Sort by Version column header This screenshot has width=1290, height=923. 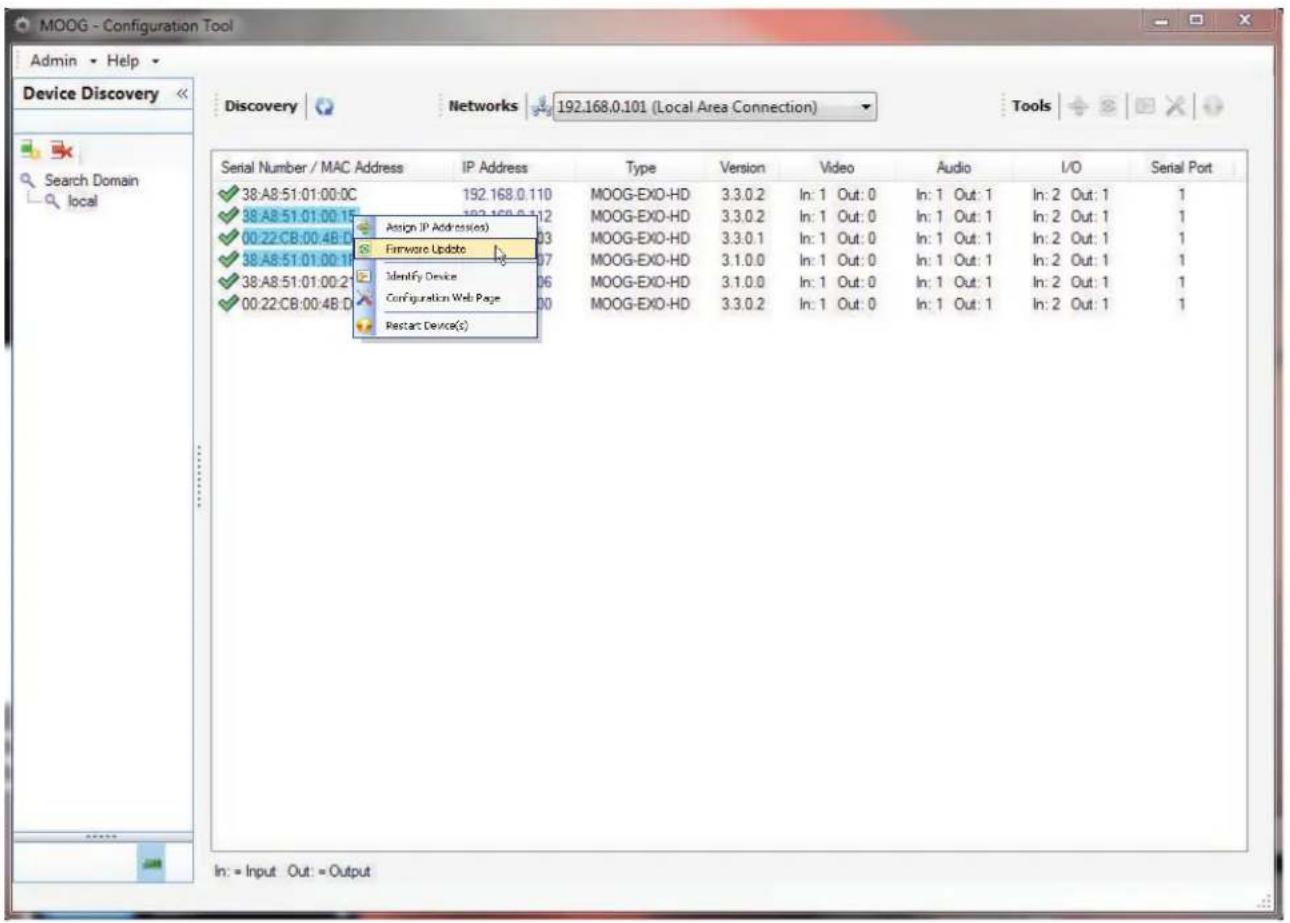tap(742, 167)
